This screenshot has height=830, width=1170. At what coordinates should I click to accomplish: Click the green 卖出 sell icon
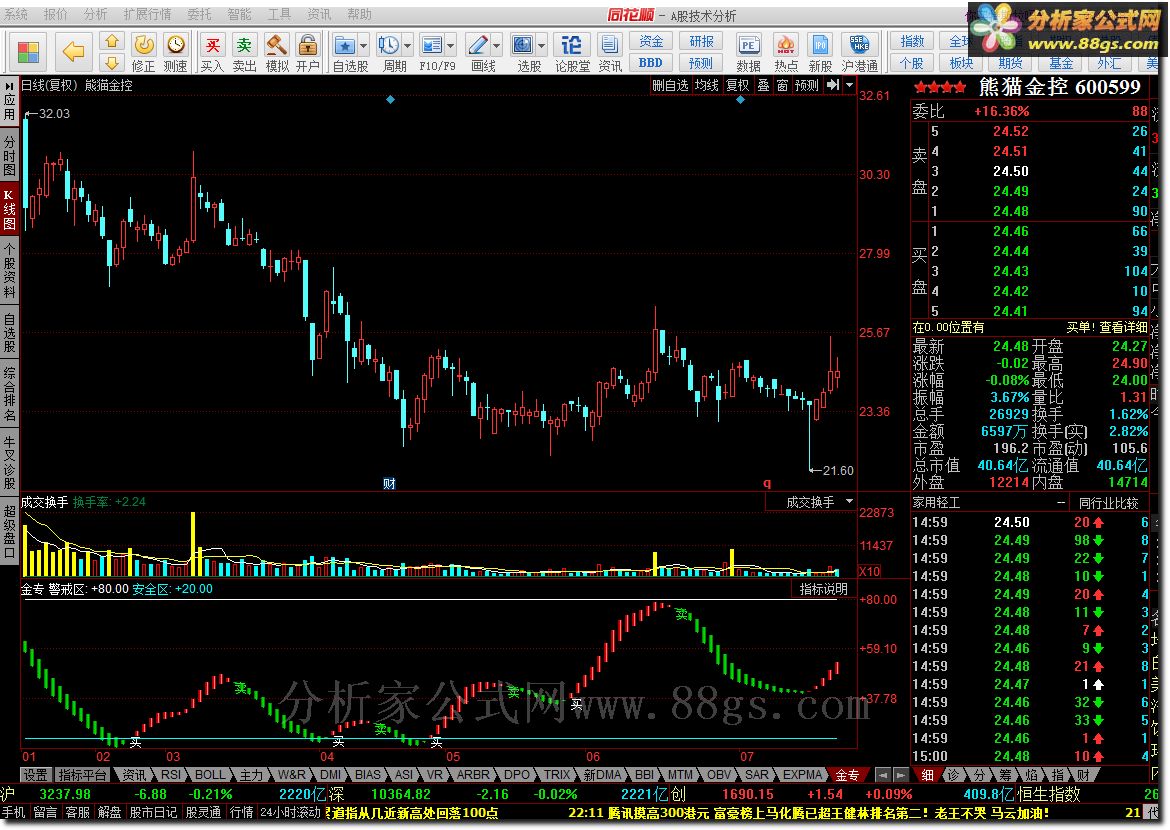click(244, 52)
